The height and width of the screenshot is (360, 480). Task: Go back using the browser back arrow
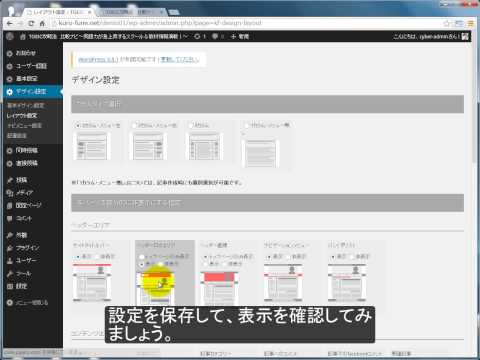tap(10, 23)
